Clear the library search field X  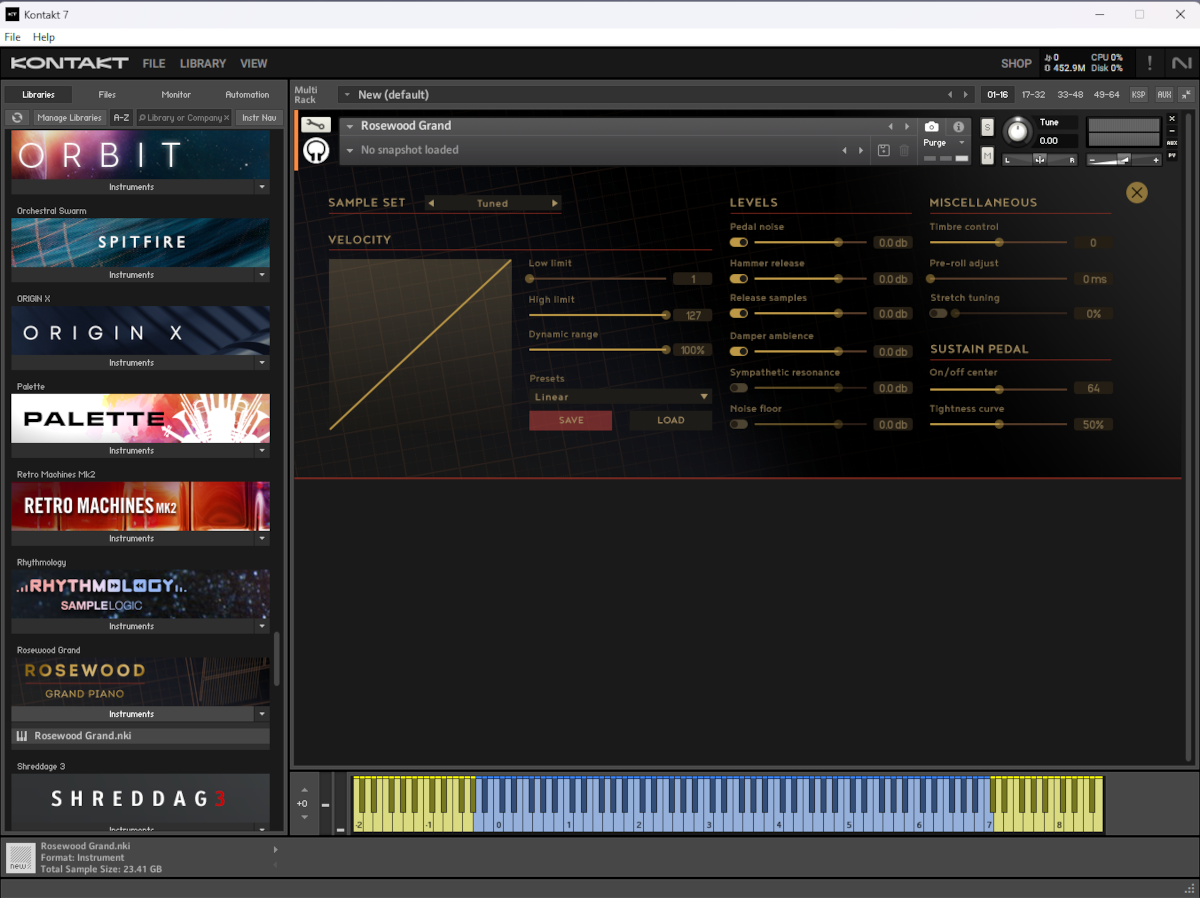[226, 118]
